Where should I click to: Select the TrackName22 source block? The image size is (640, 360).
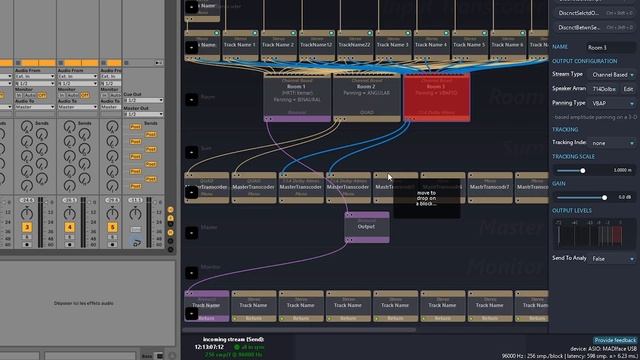pyautogui.click(x=355, y=45)
